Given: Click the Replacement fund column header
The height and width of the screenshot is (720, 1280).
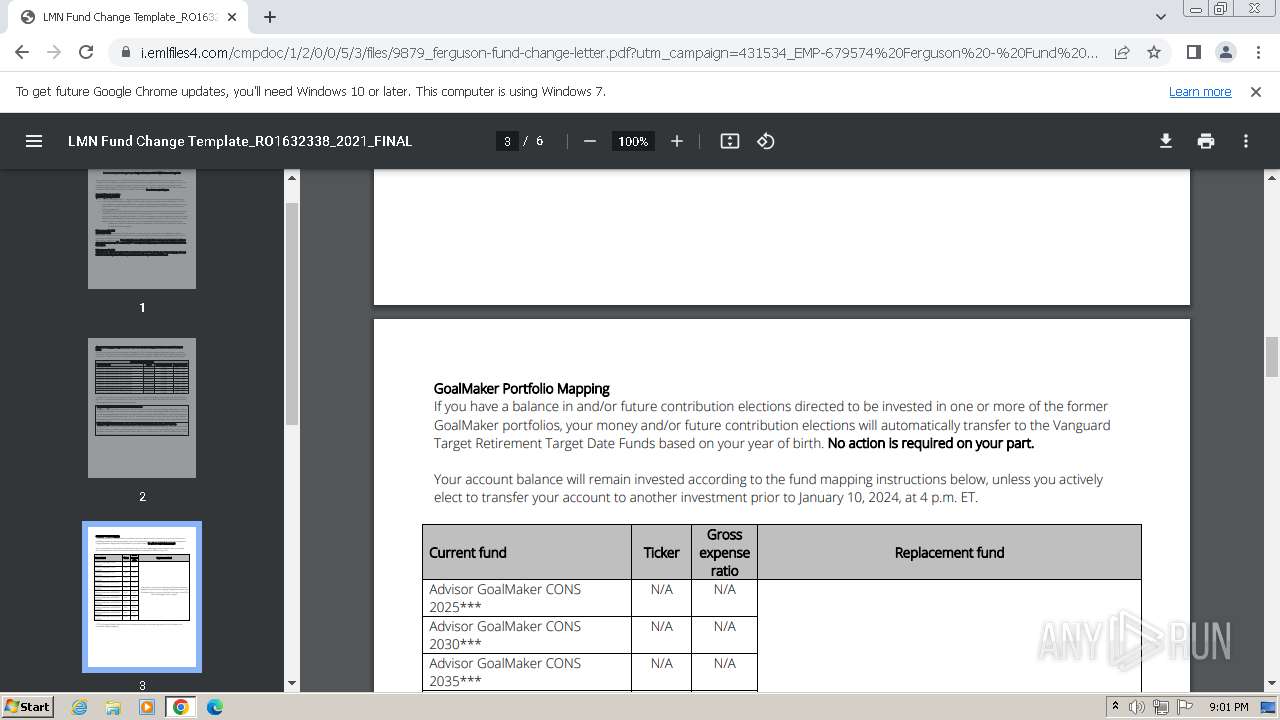Looking at the screenshot, I should pos(949,552).
